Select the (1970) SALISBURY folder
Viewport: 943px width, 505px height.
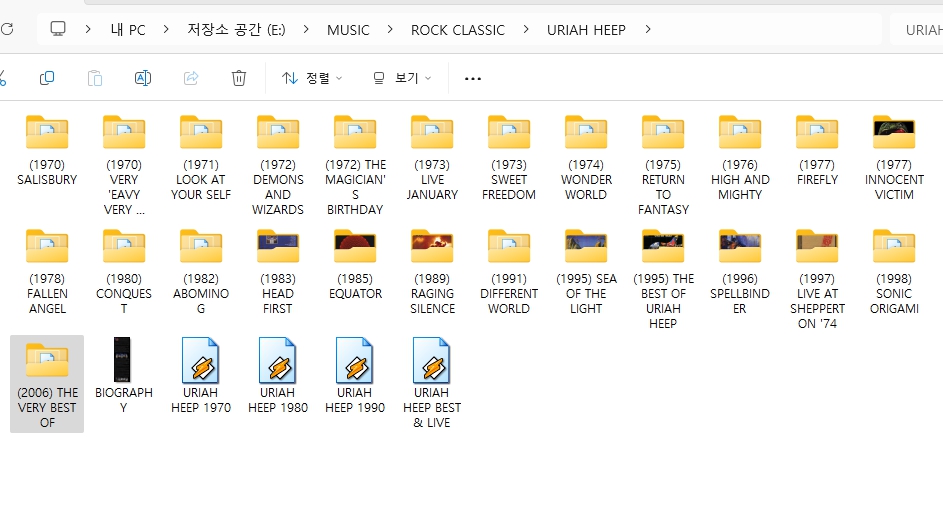(47, 152)
